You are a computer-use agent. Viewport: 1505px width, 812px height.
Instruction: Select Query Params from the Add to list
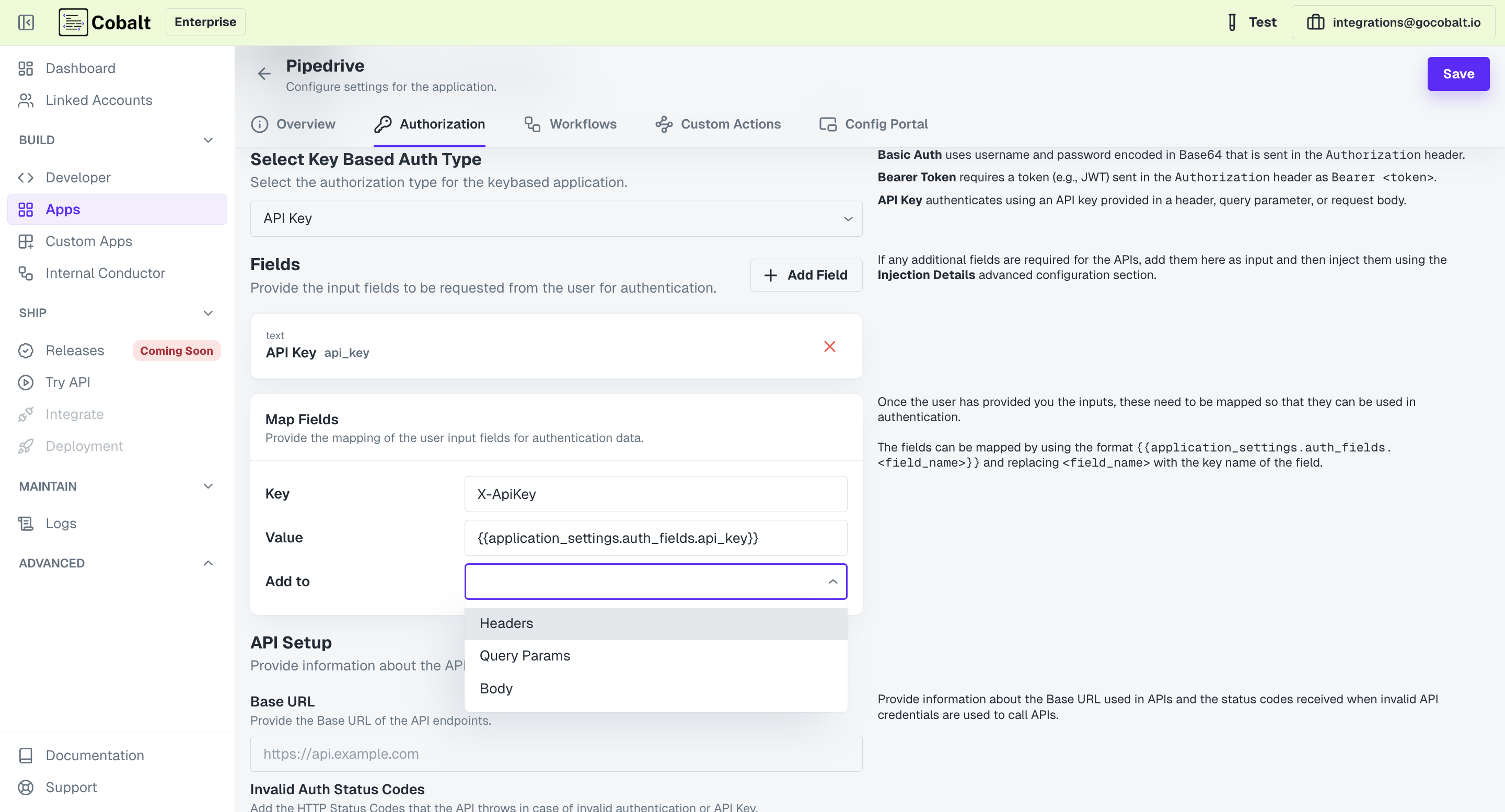pos(525,655)
